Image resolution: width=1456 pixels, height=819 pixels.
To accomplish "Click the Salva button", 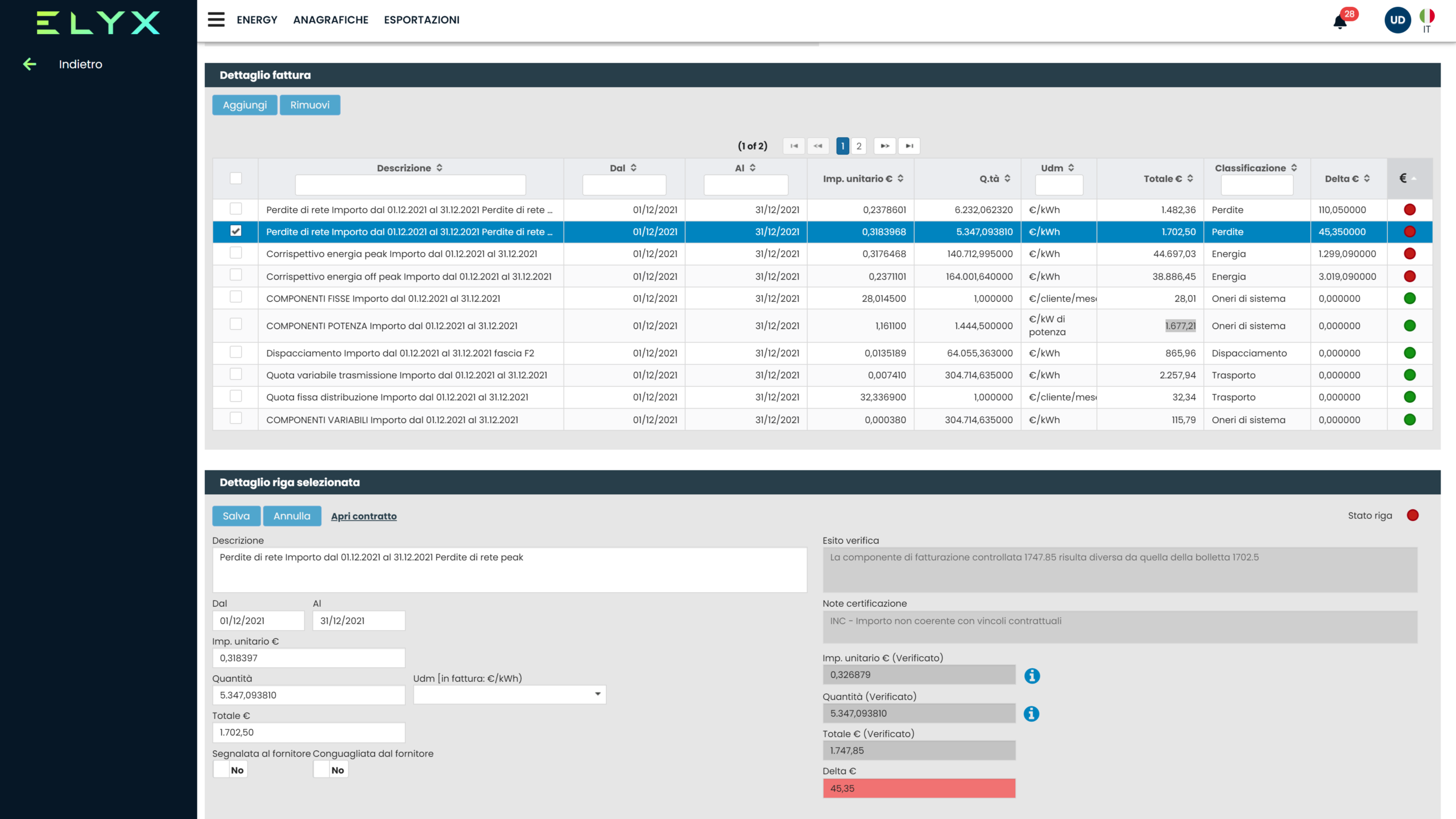I will click(236, 516).
